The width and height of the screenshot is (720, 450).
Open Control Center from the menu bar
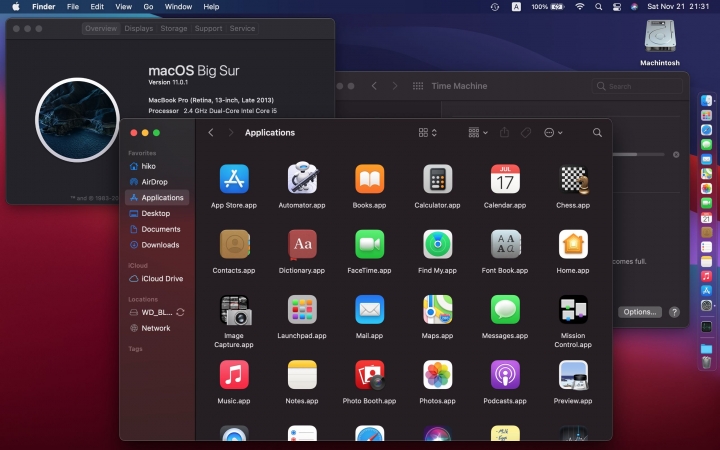617,7
